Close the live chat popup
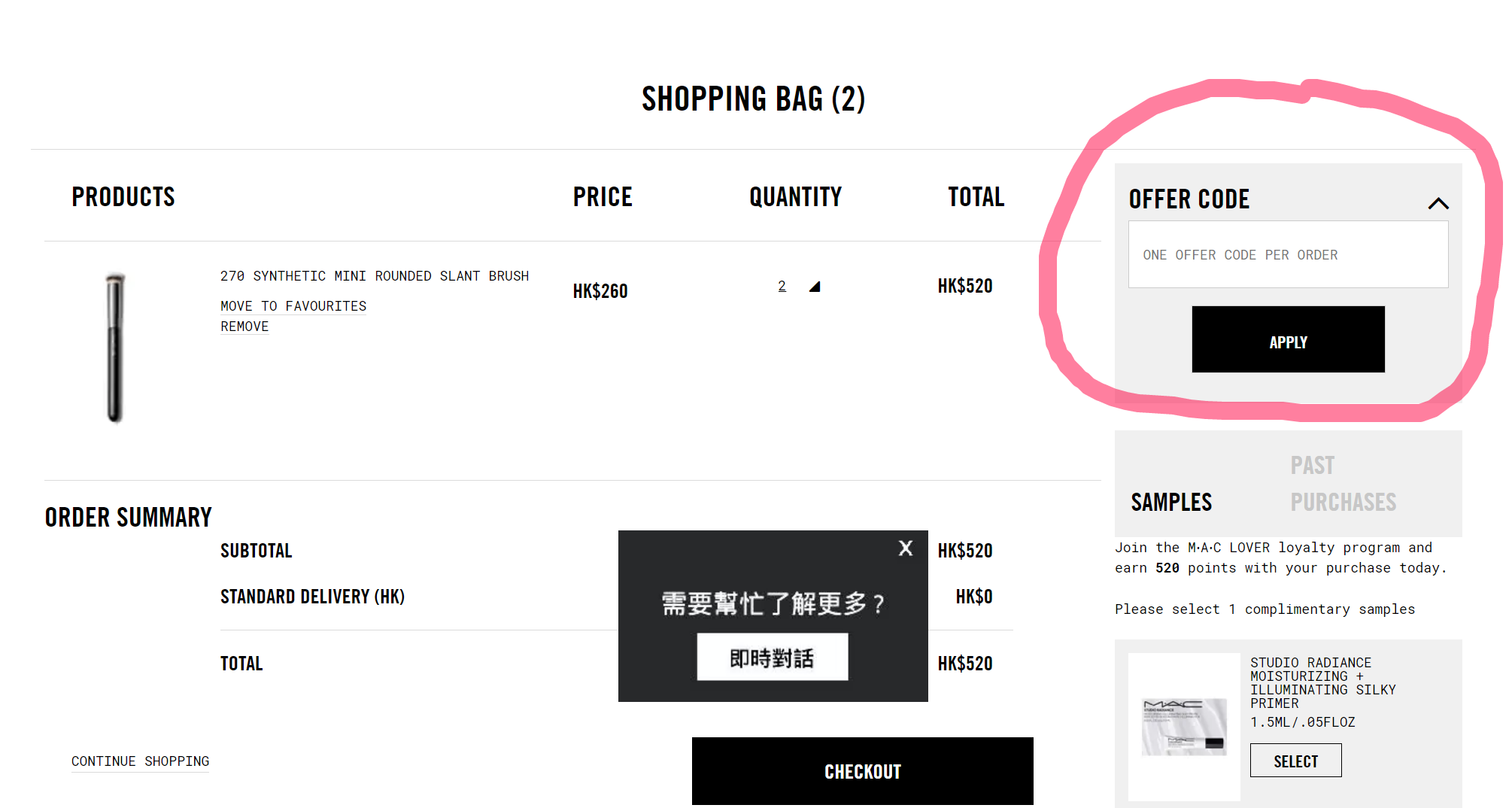This screenshot has width=1512, height=808. click(905, 549)
